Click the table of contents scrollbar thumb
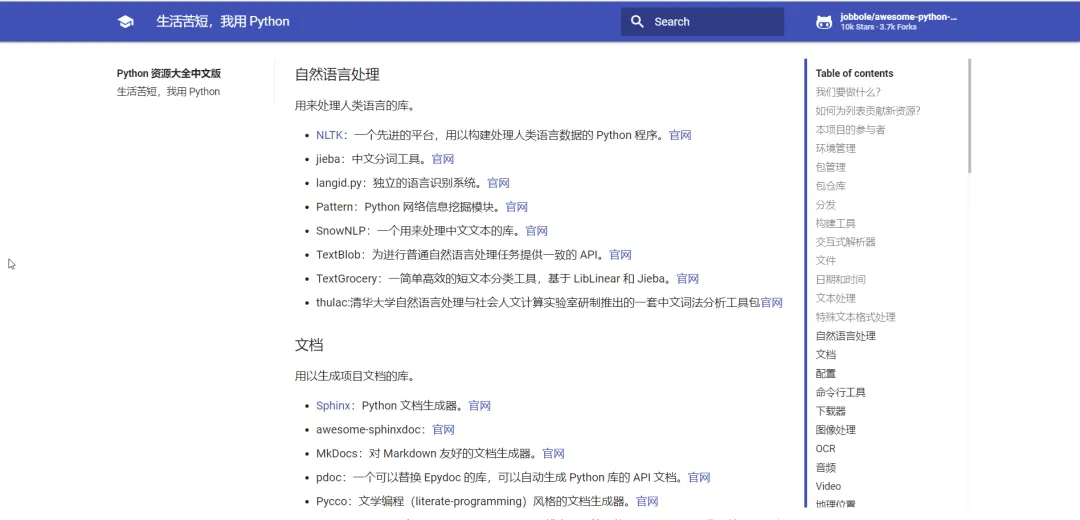 tap(969, 115)
